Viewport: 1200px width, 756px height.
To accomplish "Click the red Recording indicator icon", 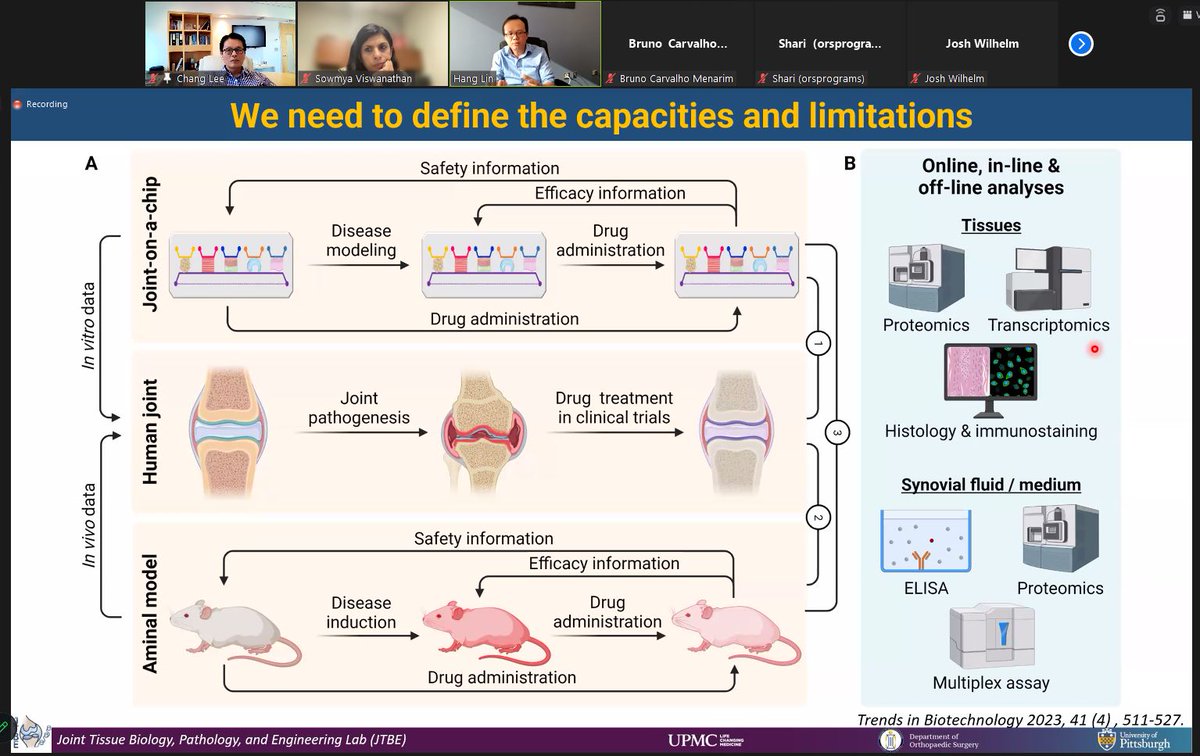I will tap(17, 104).
